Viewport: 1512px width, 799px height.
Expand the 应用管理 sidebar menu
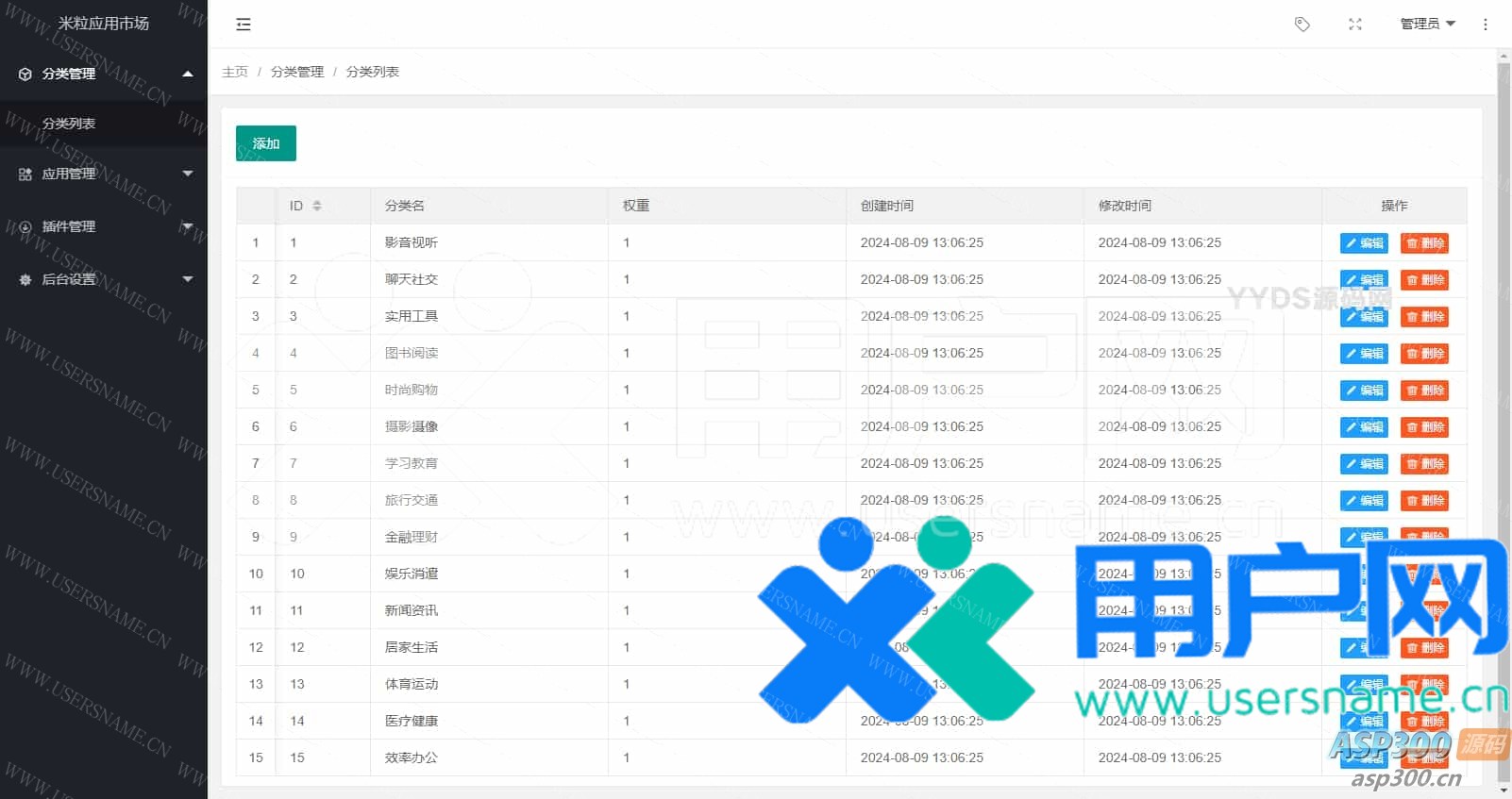104,175
